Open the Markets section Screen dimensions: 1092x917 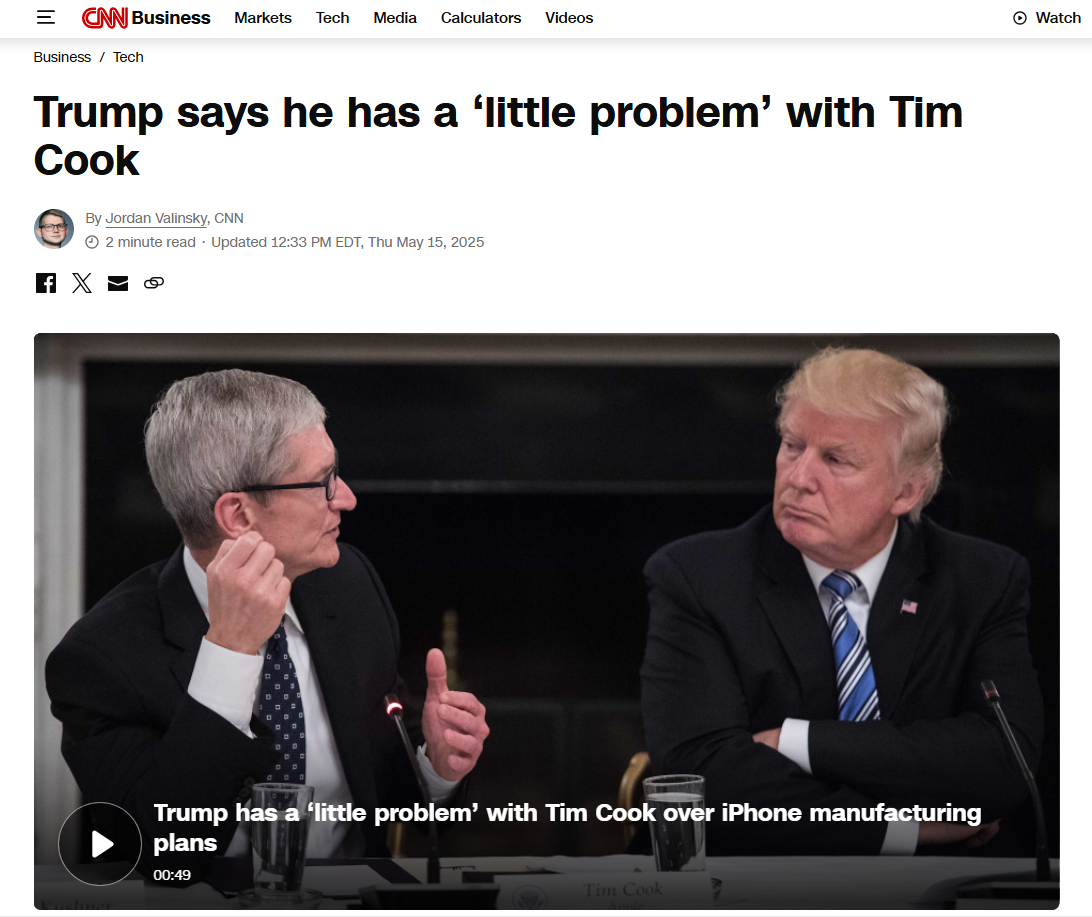(x=263, y=18)
